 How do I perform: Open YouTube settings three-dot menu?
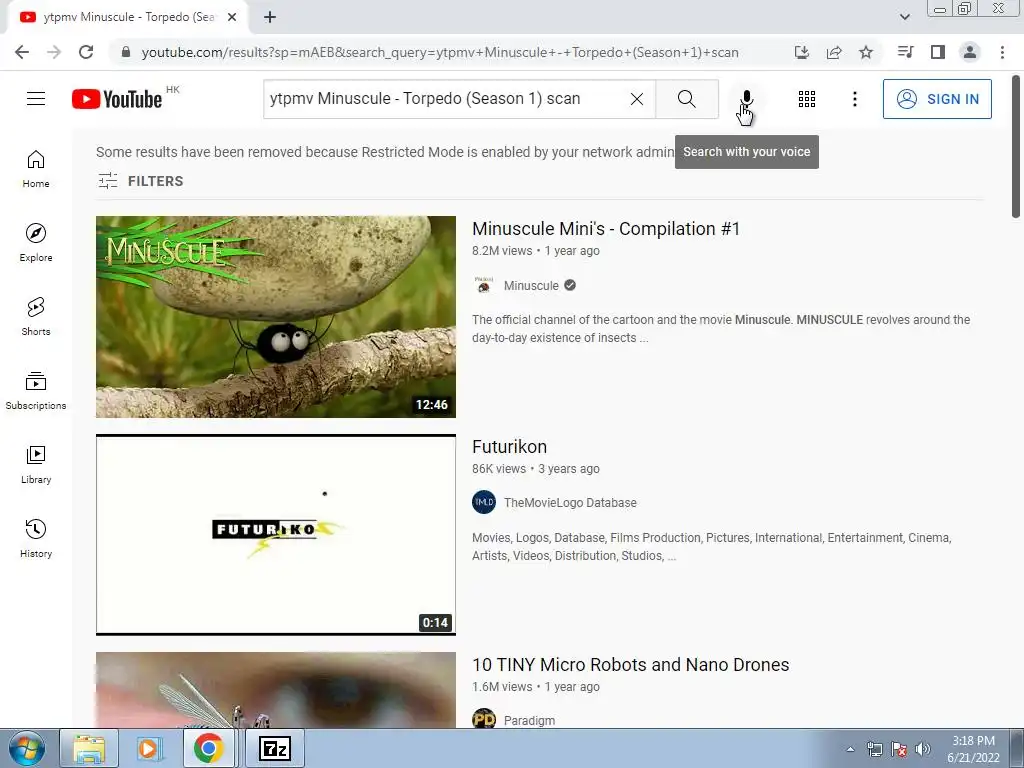[x=854, y=99]
